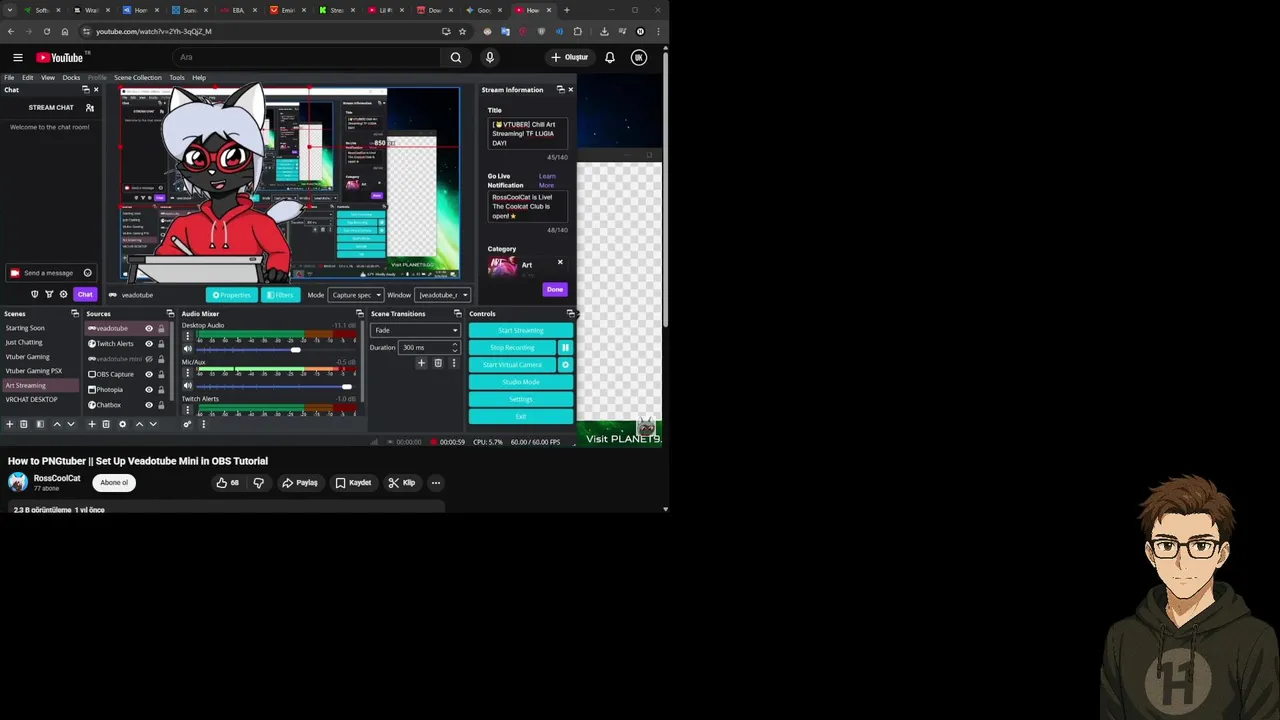Toggle visibility of Chatbox source
Viewport: 1280px width, 720px height.
[x=149, y=405]
